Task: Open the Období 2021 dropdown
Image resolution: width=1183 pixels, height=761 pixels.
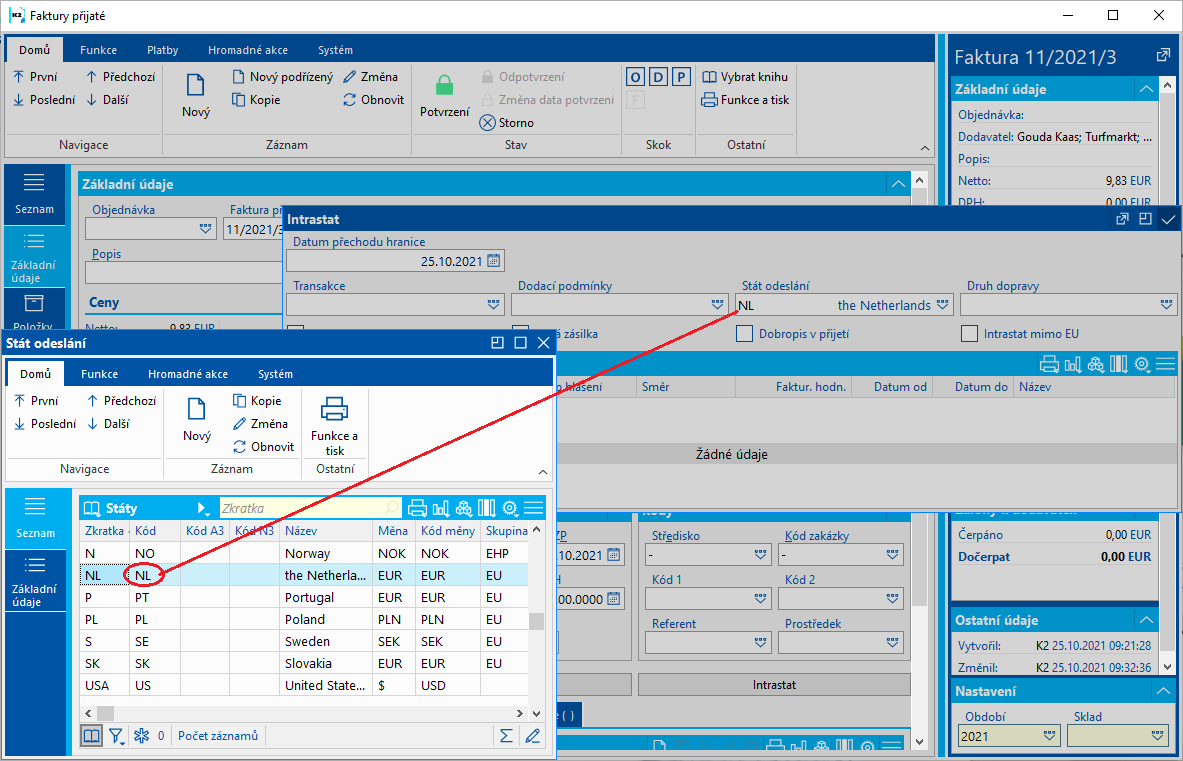Action: [x=1049, y=736]
